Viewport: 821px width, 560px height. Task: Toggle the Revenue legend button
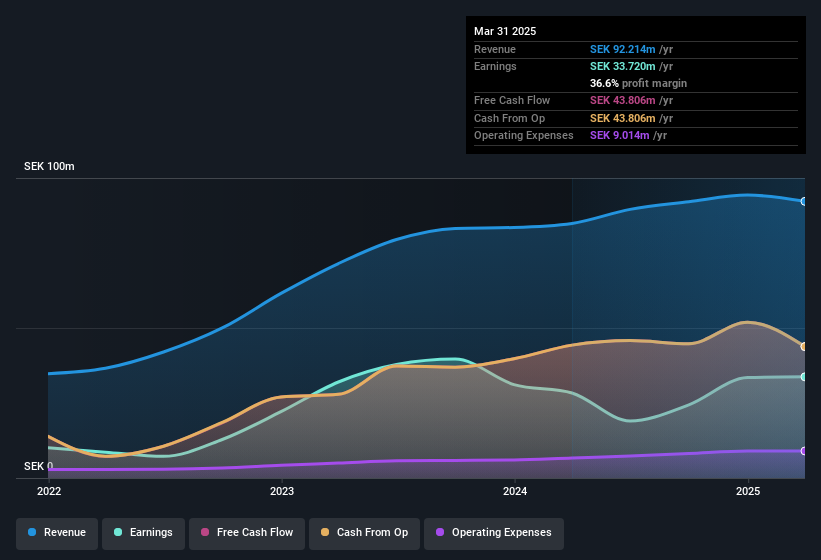pyautogui.click(x=57, y=533)
